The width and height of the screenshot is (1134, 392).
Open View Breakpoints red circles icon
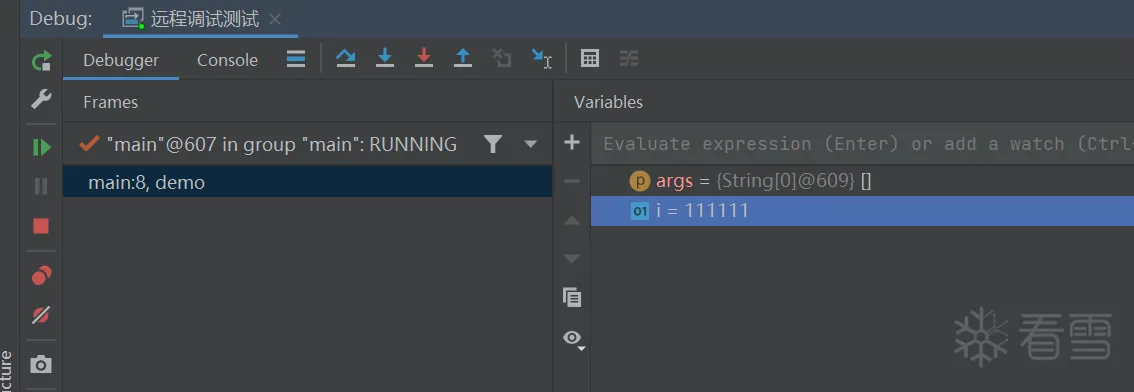(41, 276)
